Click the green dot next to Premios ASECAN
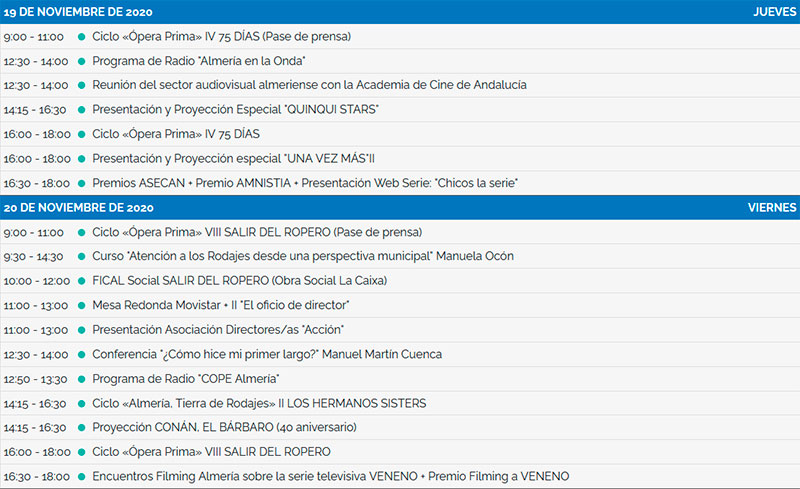This screenshot has width=800, height=489. tap(81, 183)
